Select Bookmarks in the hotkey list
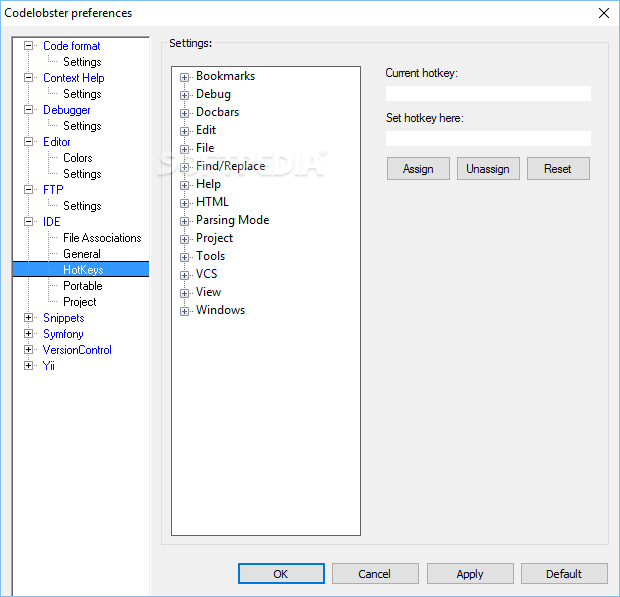The width and height of the screenshot is (620, 597). (x=225, y=76)
